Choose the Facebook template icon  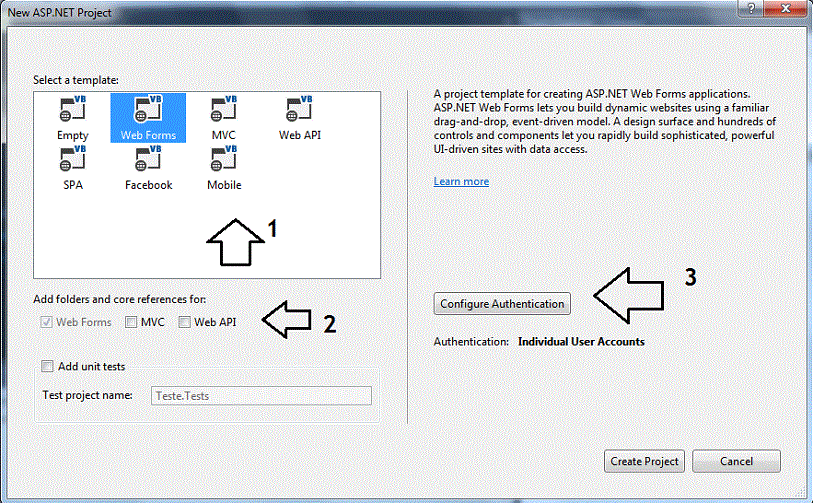pyautogui.click(x=148, y=168)
